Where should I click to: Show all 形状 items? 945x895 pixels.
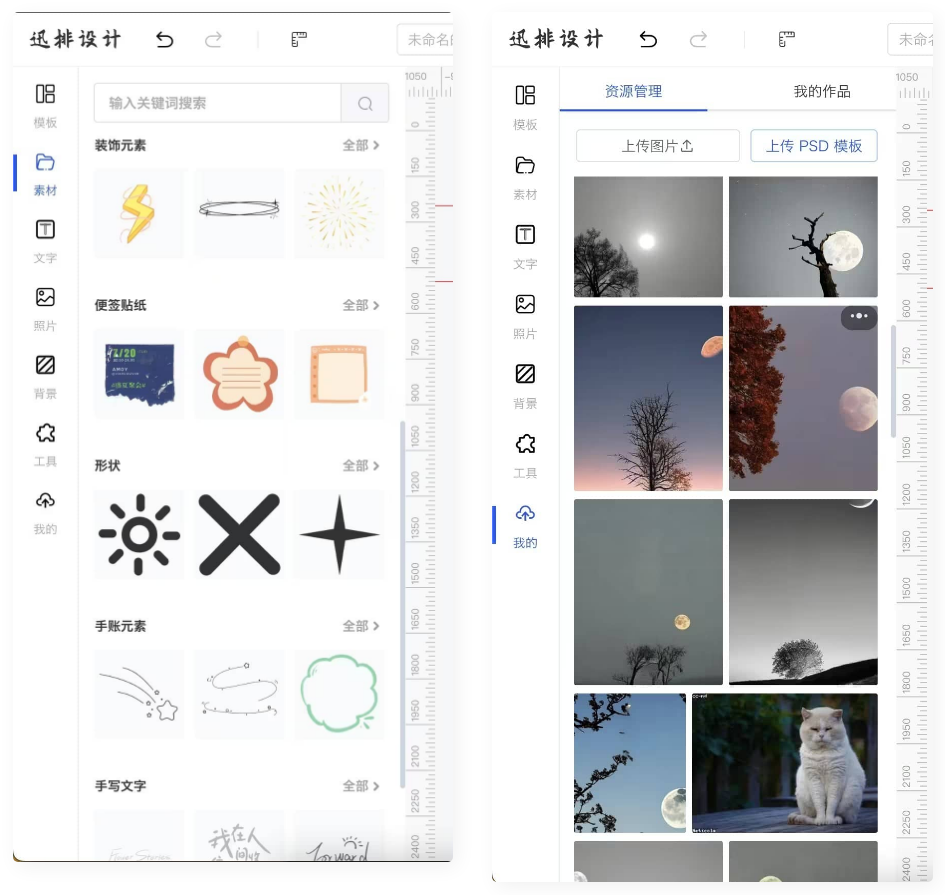pos(361,465)
